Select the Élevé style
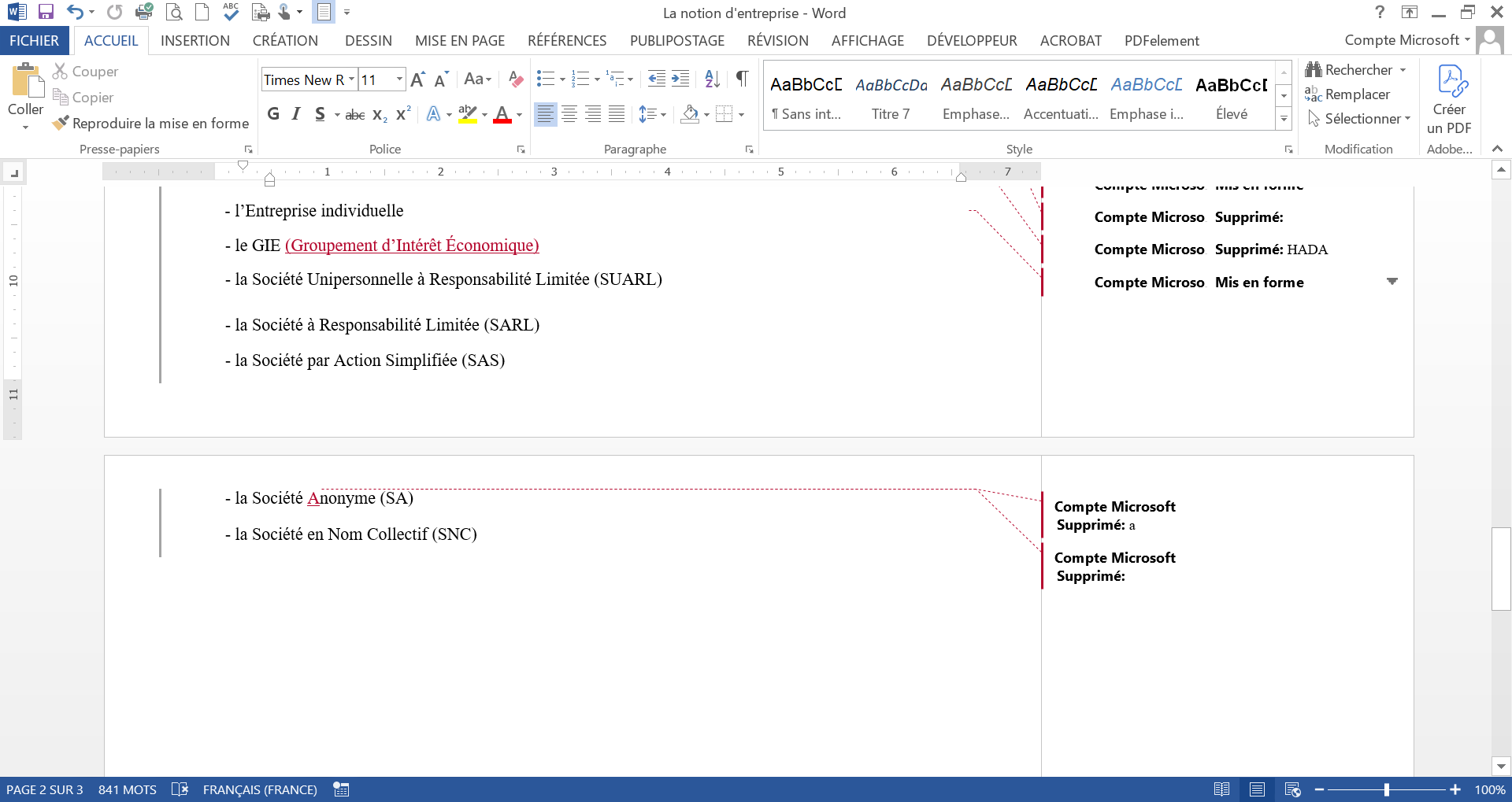Viewport: 1512px width, 802px height. [x=1232, y=97]
